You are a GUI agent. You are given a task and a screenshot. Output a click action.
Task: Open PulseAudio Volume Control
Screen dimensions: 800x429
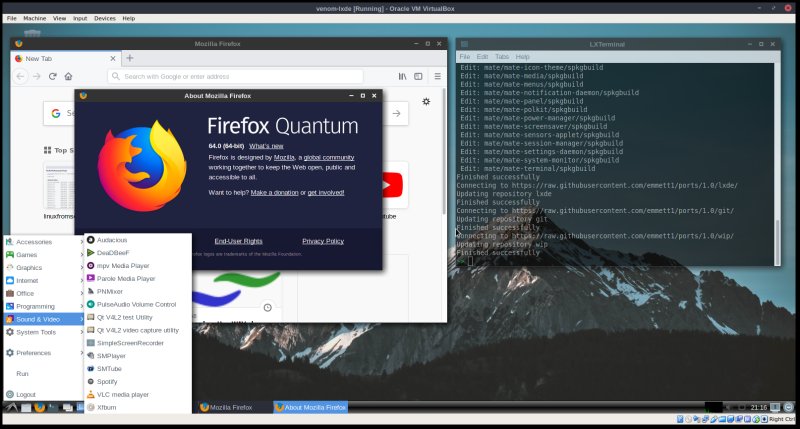point(138,305)
